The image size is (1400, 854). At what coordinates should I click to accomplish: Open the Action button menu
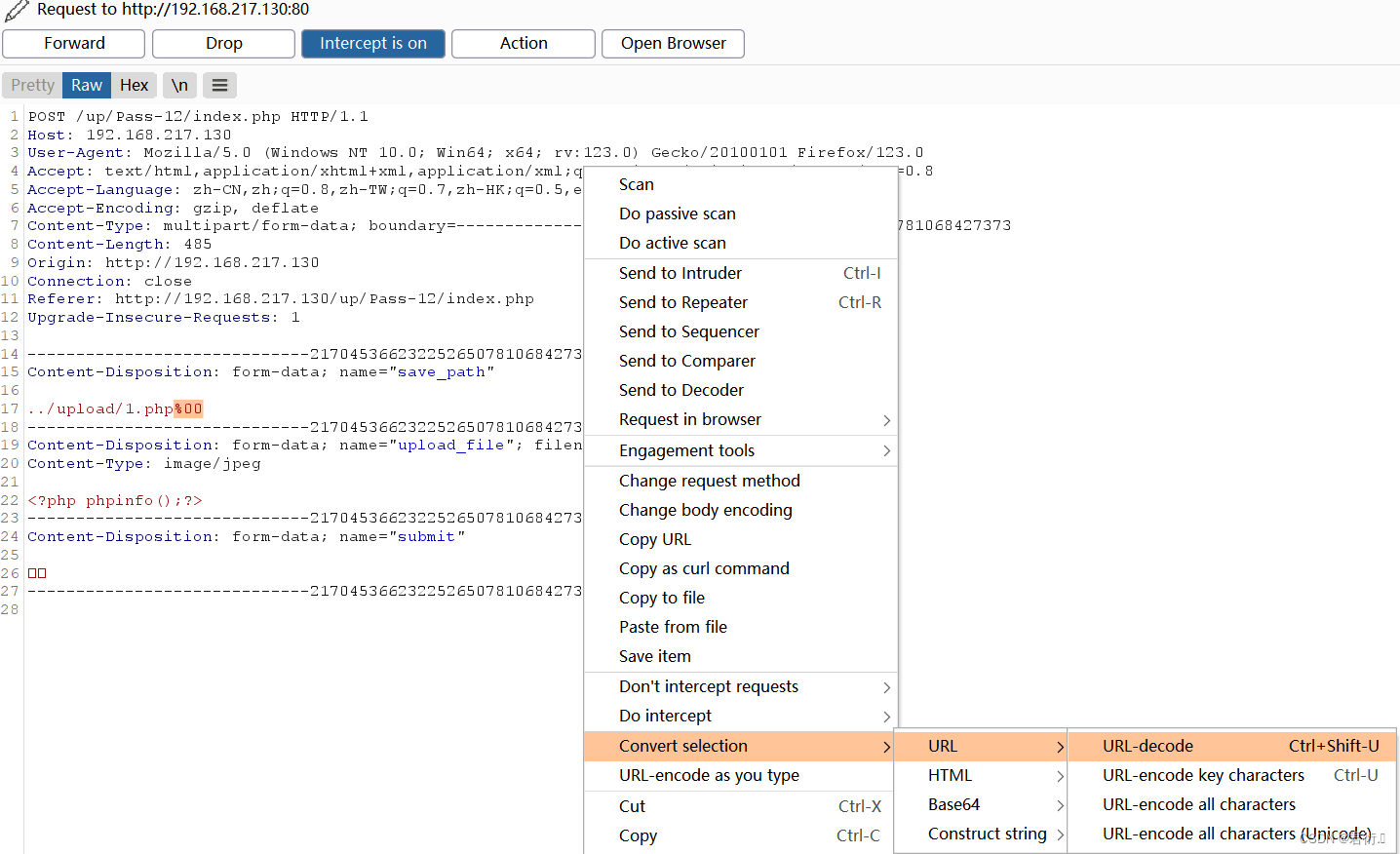[524, 44]
